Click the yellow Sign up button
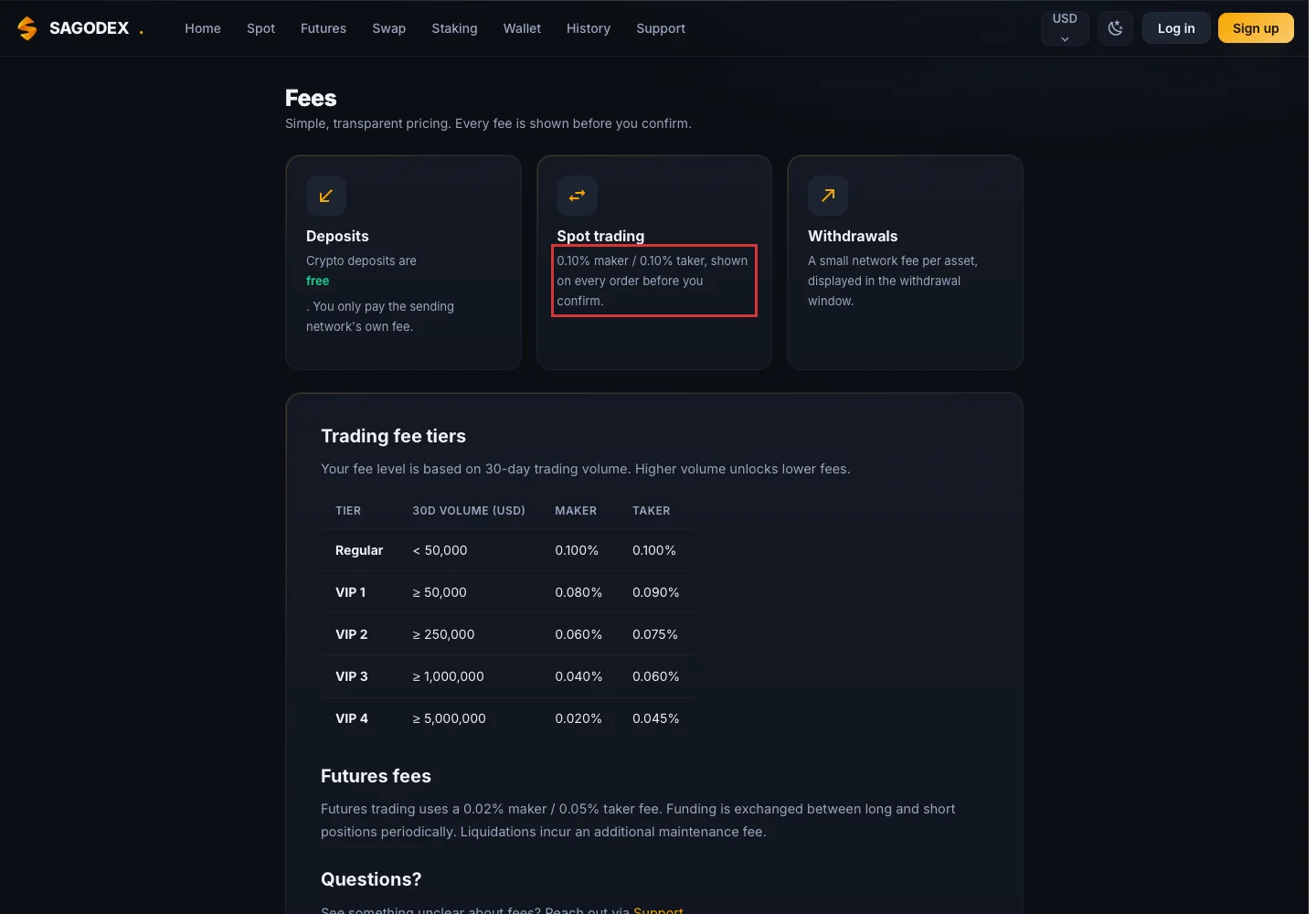This screenshot has height=914, width=1316. (x=1256, y=28)
